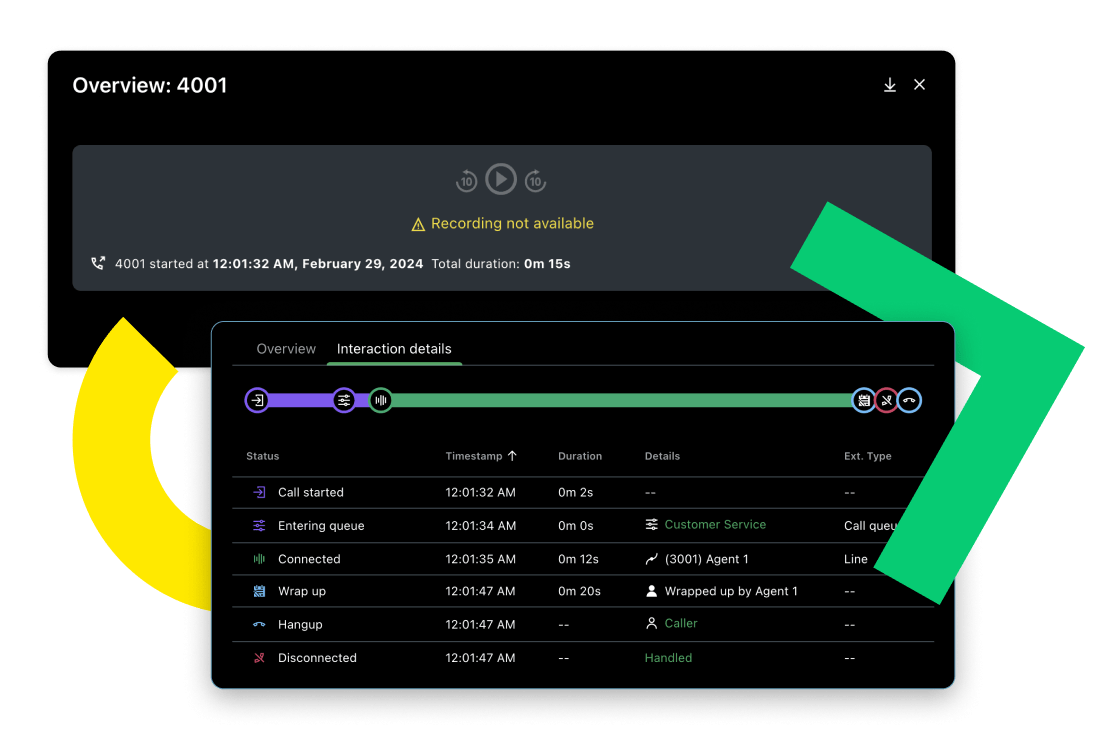Screen dimensions: 1110x740
Task: Click the download recording icon
Action: pyautogui.click(x=889, y=85)
